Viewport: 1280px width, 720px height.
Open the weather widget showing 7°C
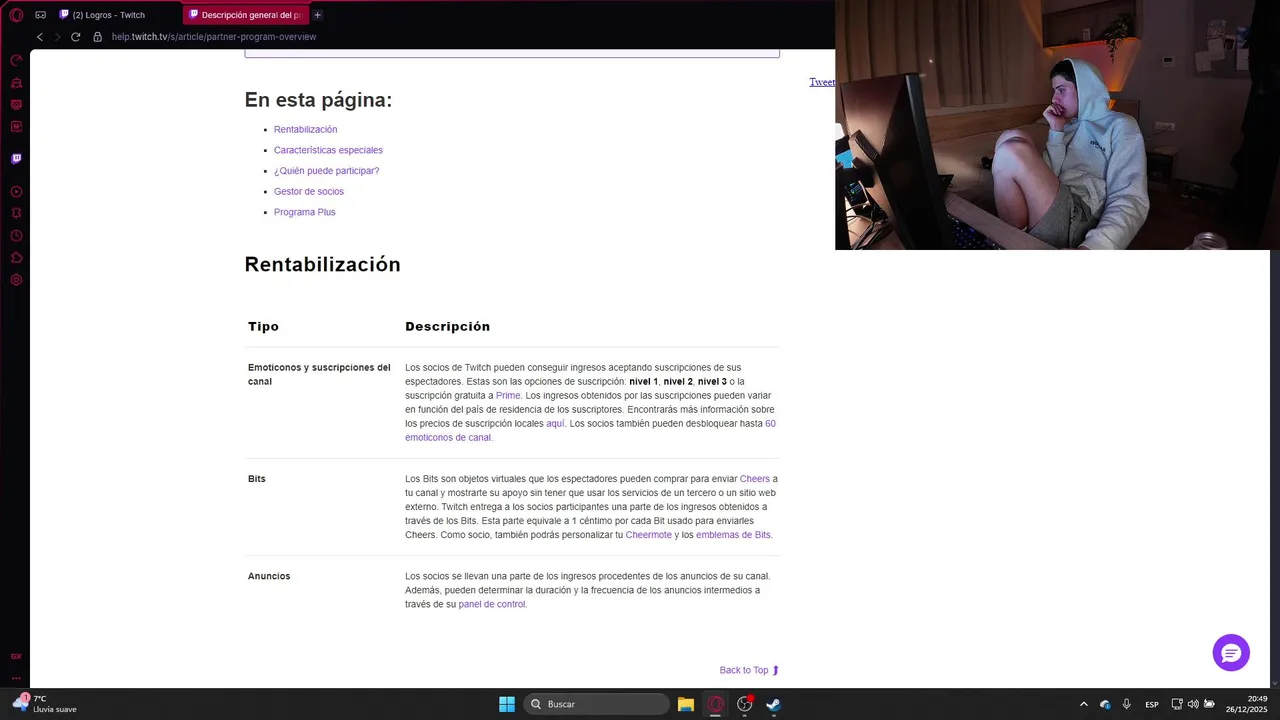pos(46,704)
